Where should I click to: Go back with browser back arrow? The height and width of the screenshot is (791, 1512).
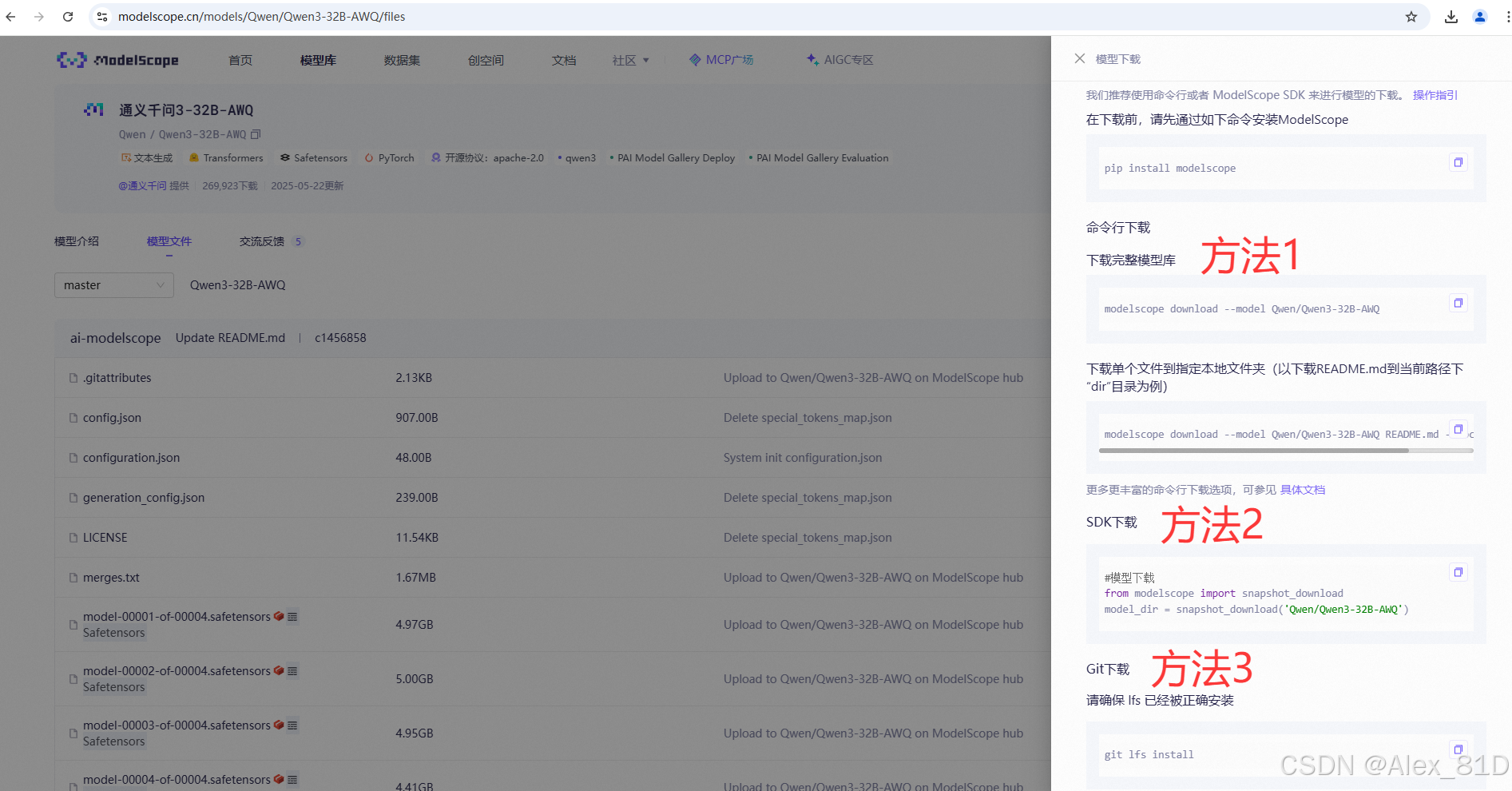tap(10, 17)
